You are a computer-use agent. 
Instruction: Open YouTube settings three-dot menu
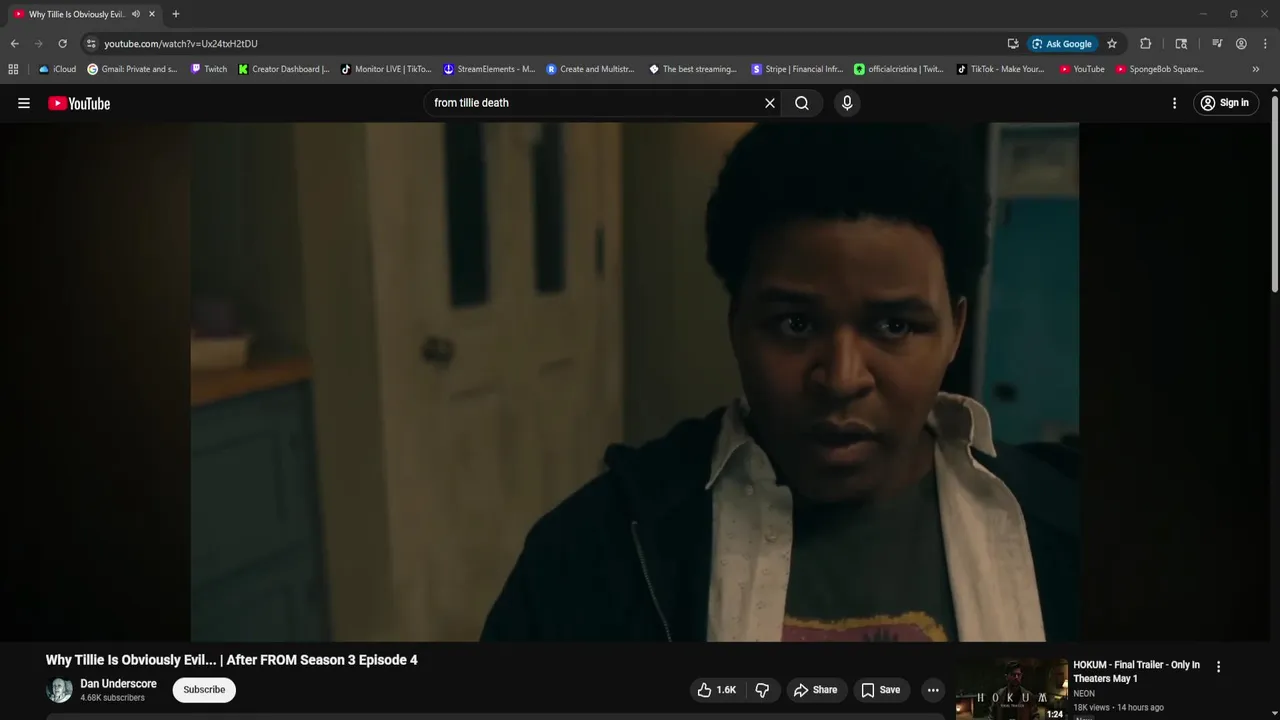click(1174, 103)
